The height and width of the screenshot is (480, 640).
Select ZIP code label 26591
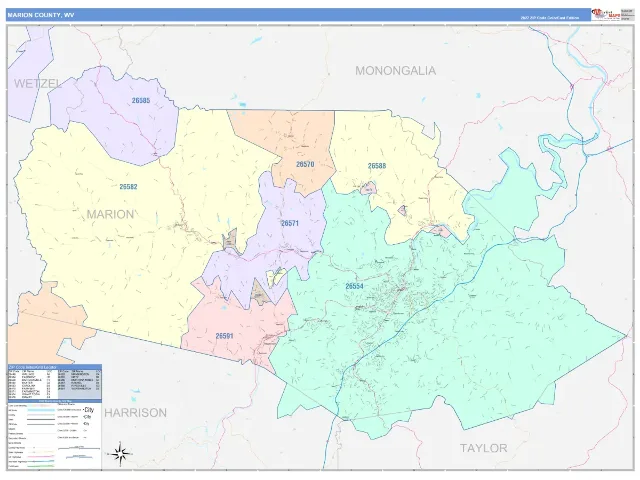point(224,336)
